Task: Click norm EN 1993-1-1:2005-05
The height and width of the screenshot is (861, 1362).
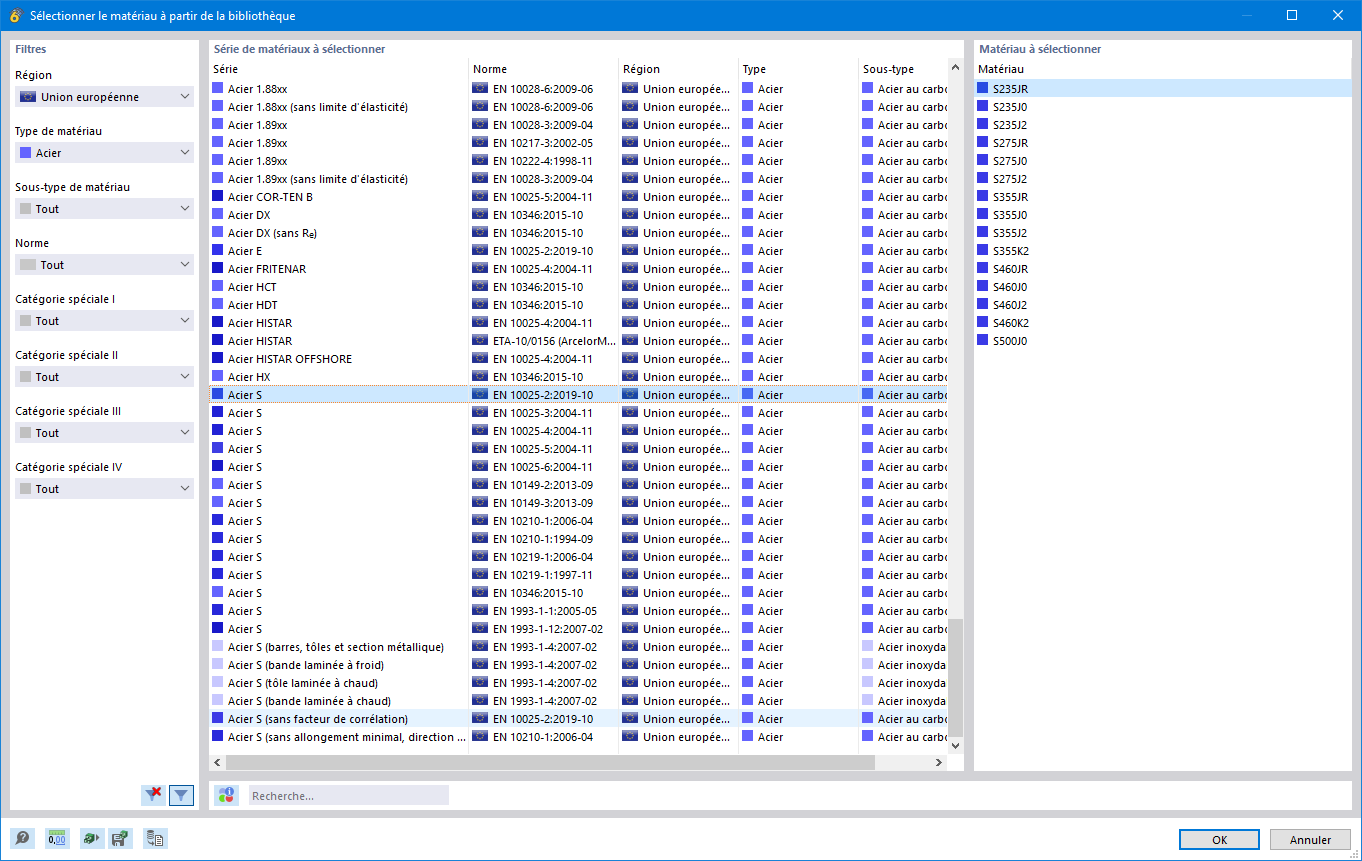Action: click(x=545, y=611)
